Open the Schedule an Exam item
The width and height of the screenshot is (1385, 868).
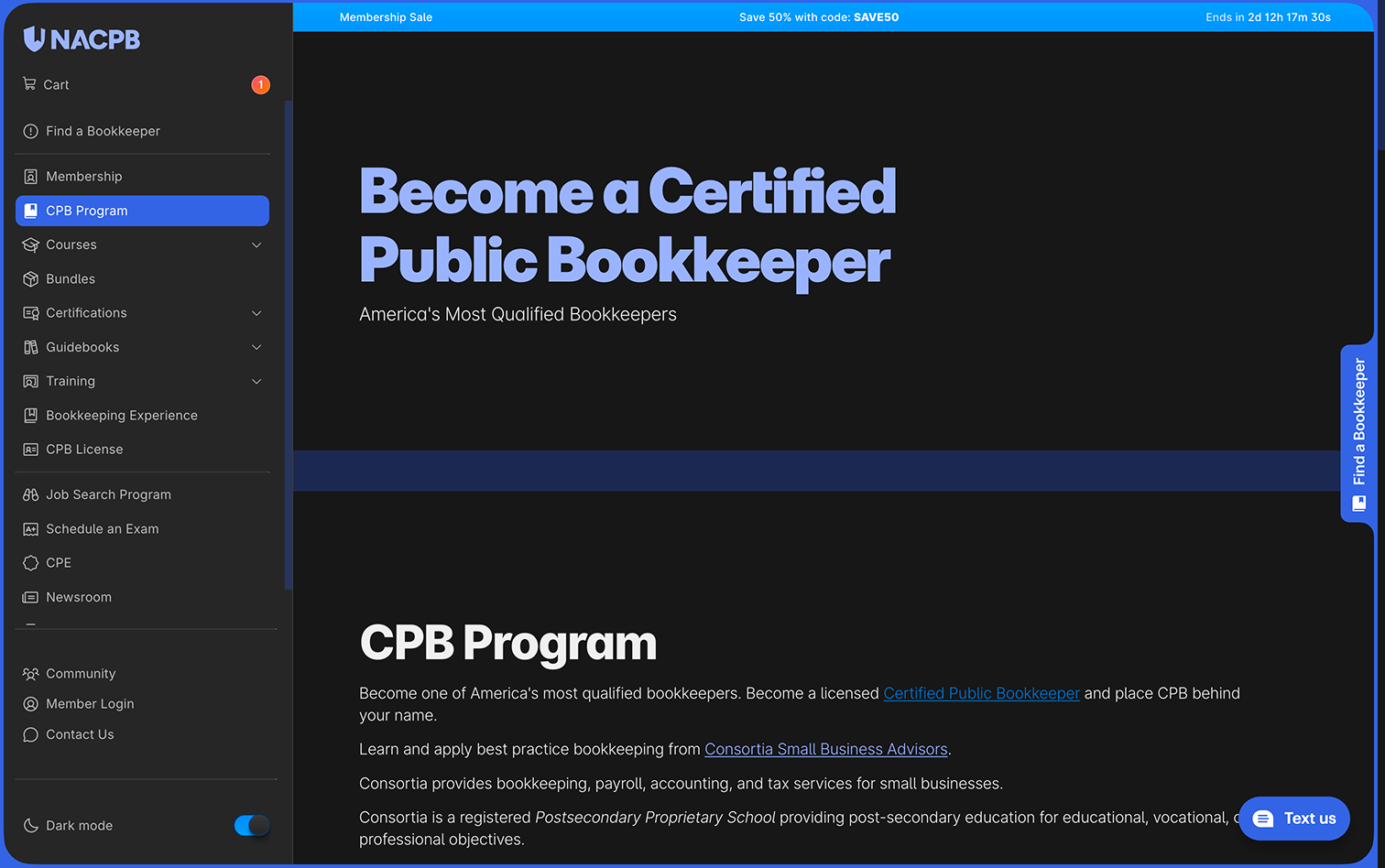tap(142, 529)
